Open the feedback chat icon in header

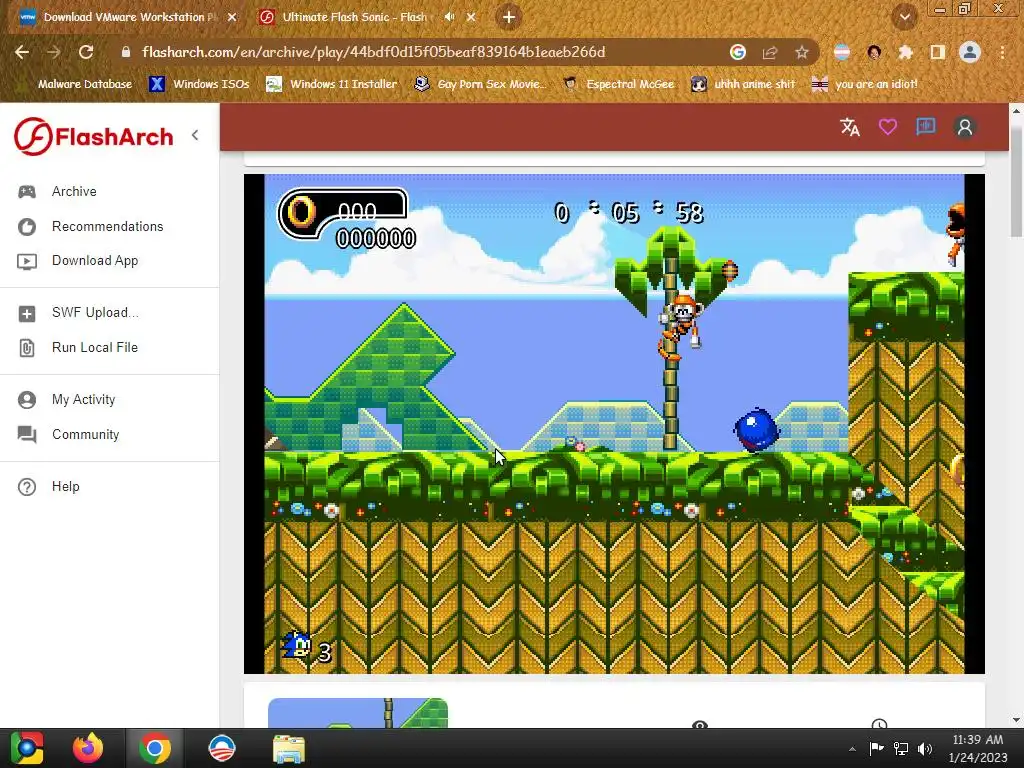click(925, 127)
